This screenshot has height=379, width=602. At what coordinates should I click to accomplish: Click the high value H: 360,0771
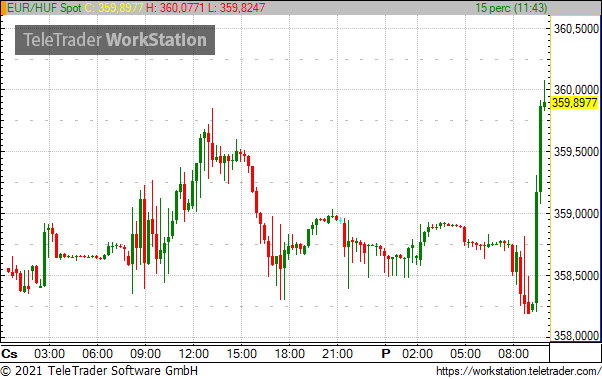175,8
